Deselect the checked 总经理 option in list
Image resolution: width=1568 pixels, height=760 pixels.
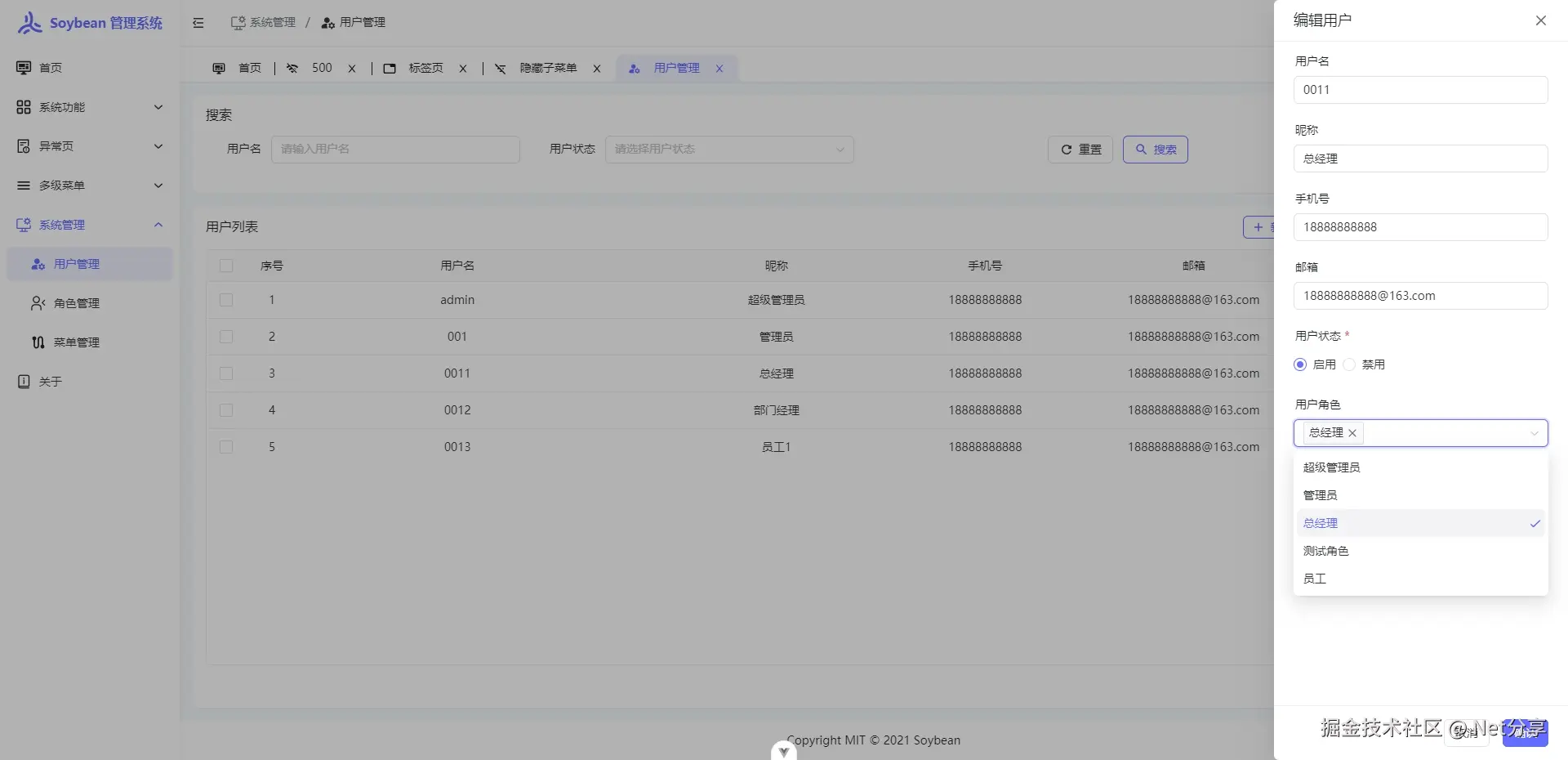point(1420,523)
